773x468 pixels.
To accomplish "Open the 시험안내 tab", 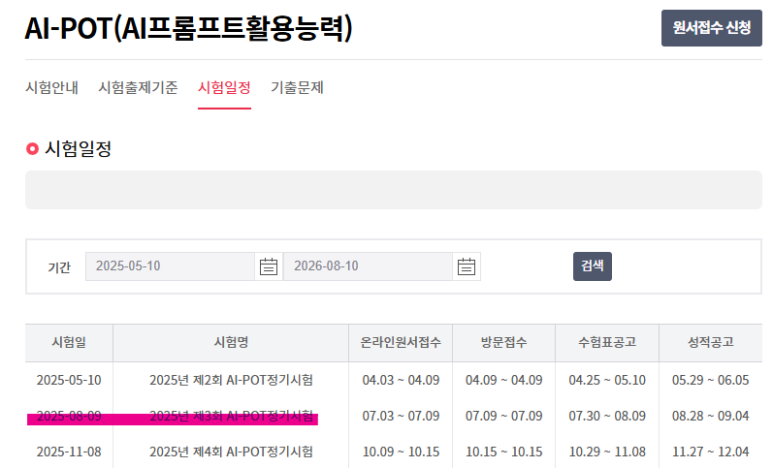I will (52, 88).
